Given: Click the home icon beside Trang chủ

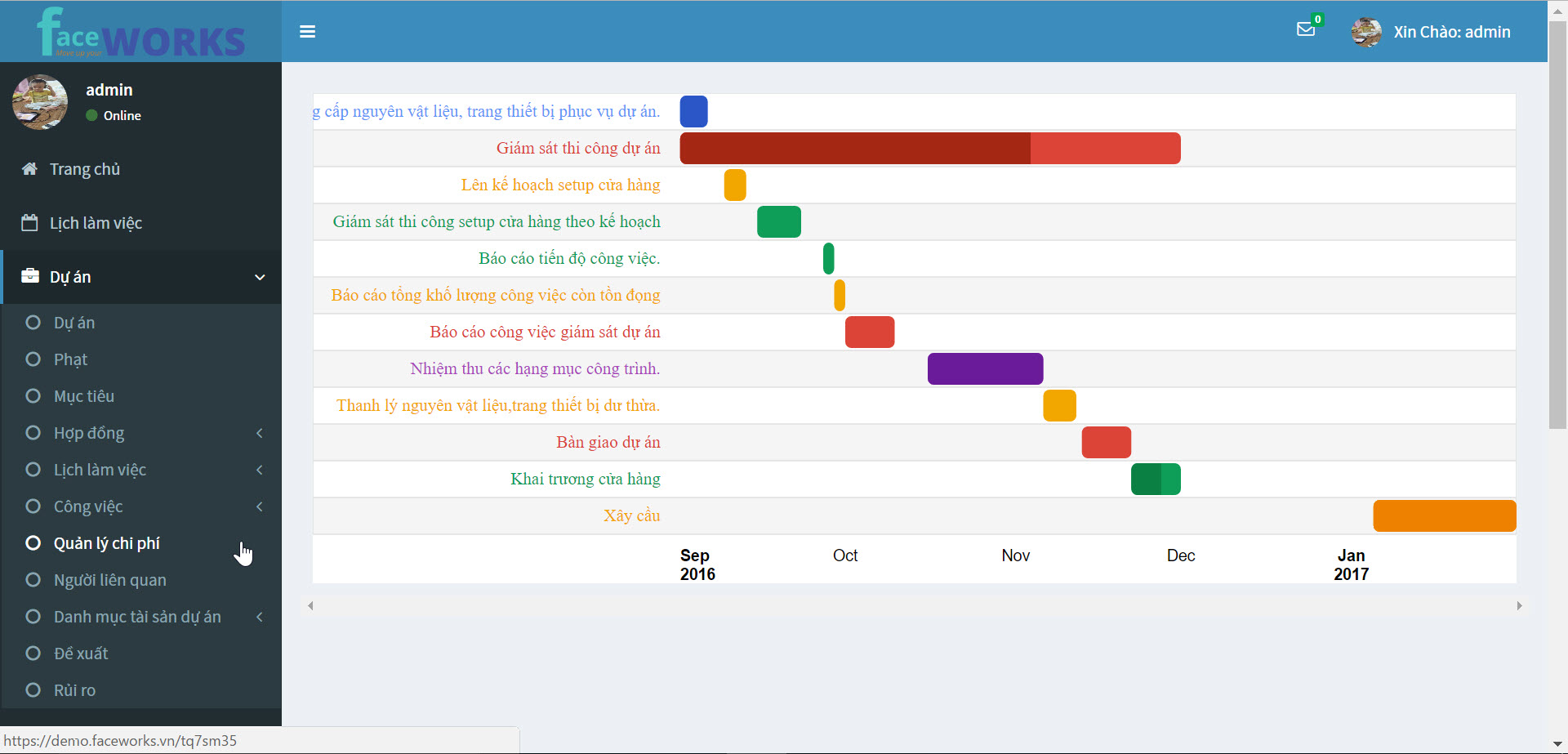Looking at the screenshot, I should 29,169.
